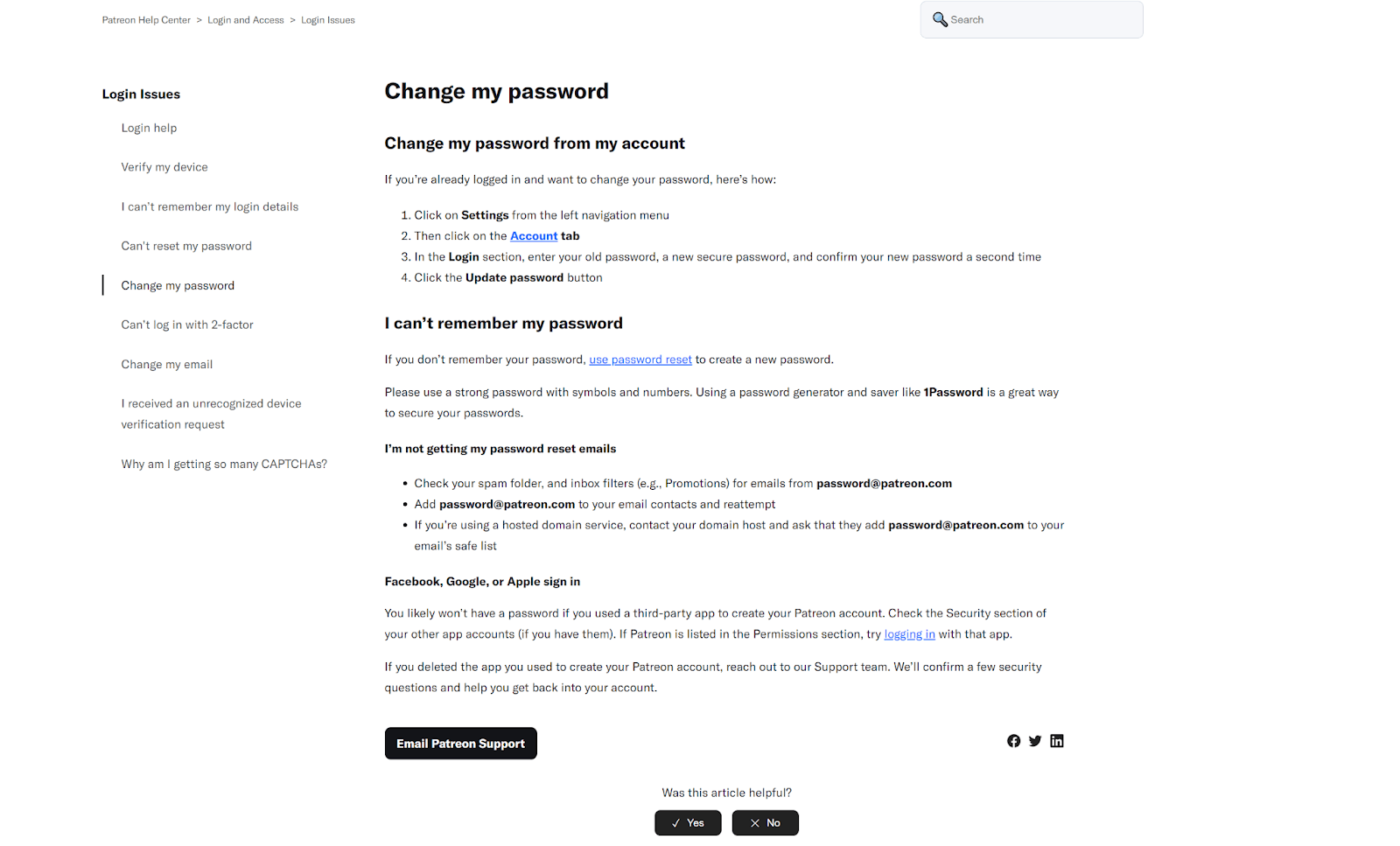Mark article not helpful with No
Viewport: 1400px width, 846px height.
tap(765, 822)
